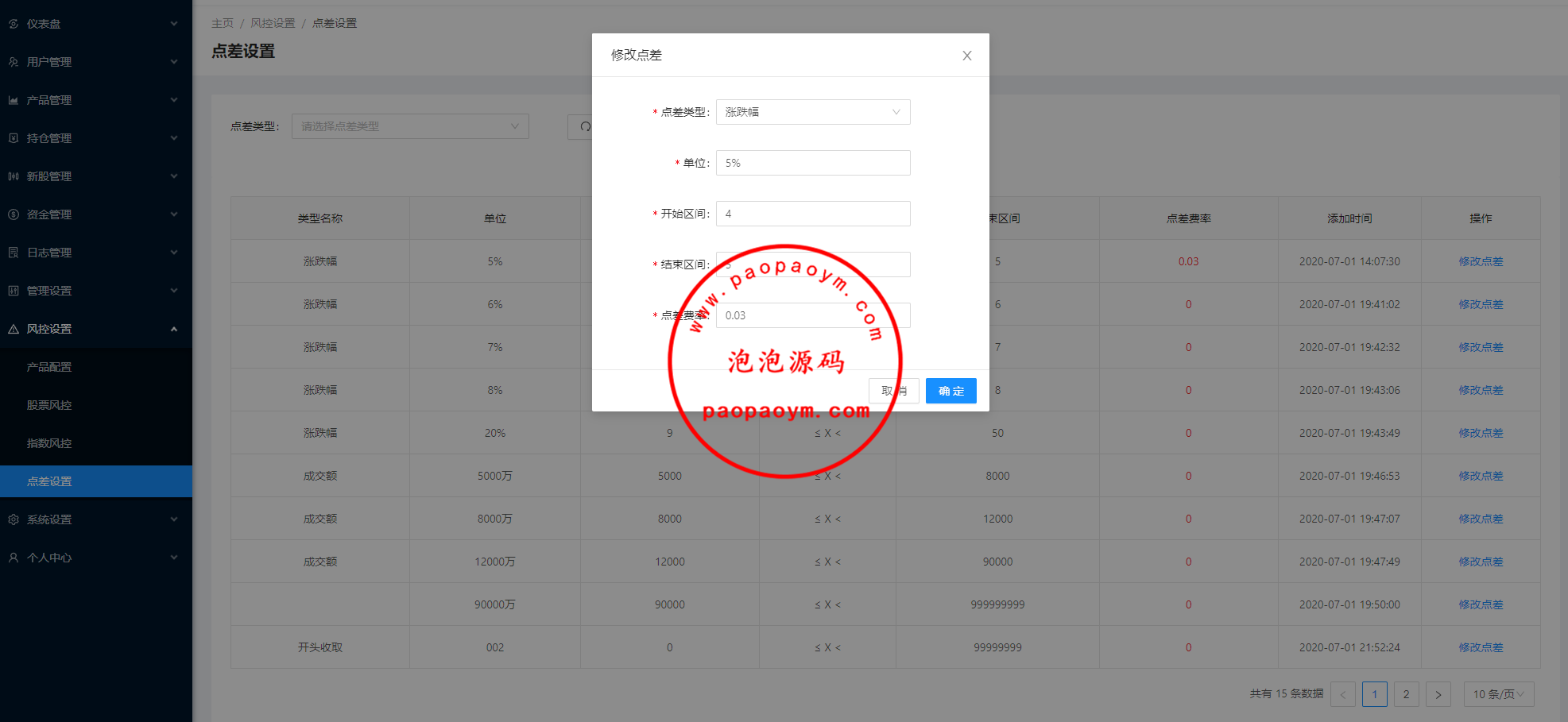Screen dimensions: 1568x722
Task: Expand the 个人中心 menu chevron
Action: pyautogui.click(x=174, y=558)
